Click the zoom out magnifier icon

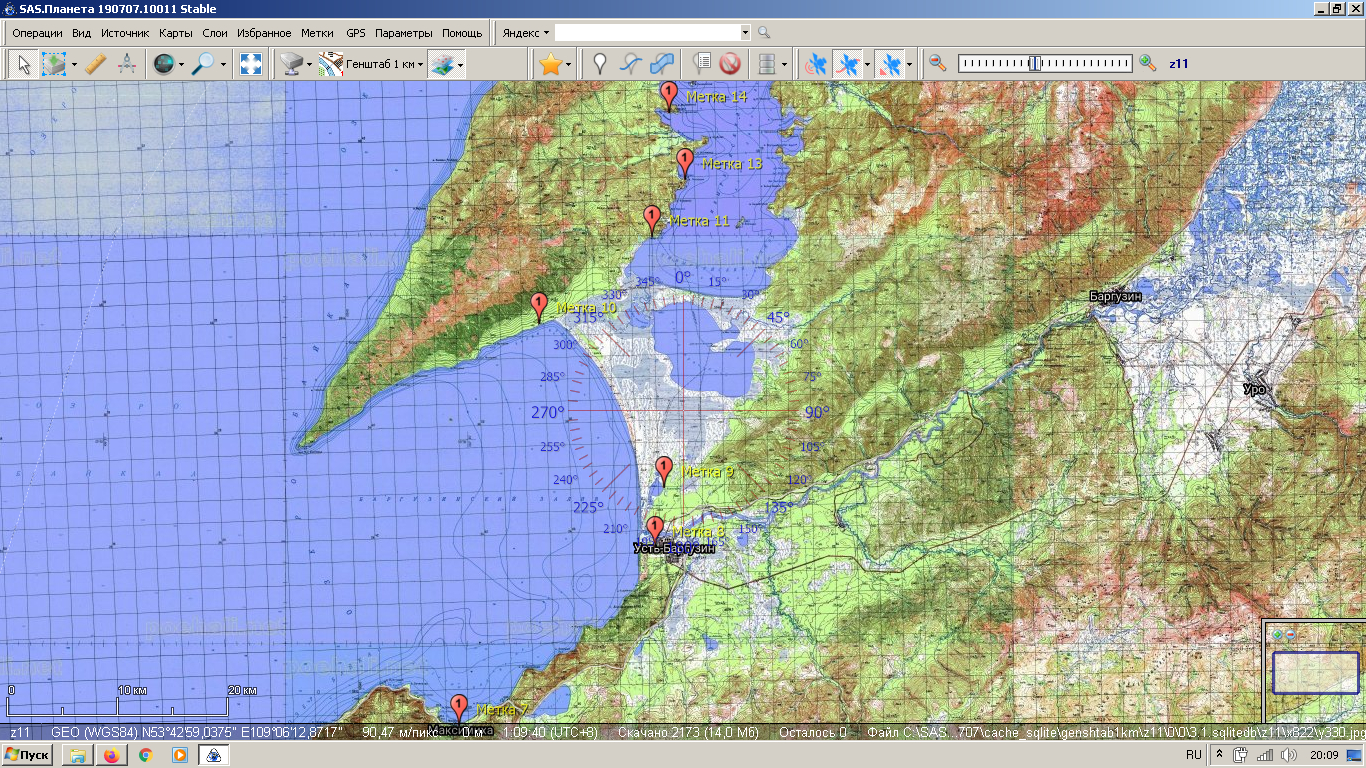click(937, 63)
